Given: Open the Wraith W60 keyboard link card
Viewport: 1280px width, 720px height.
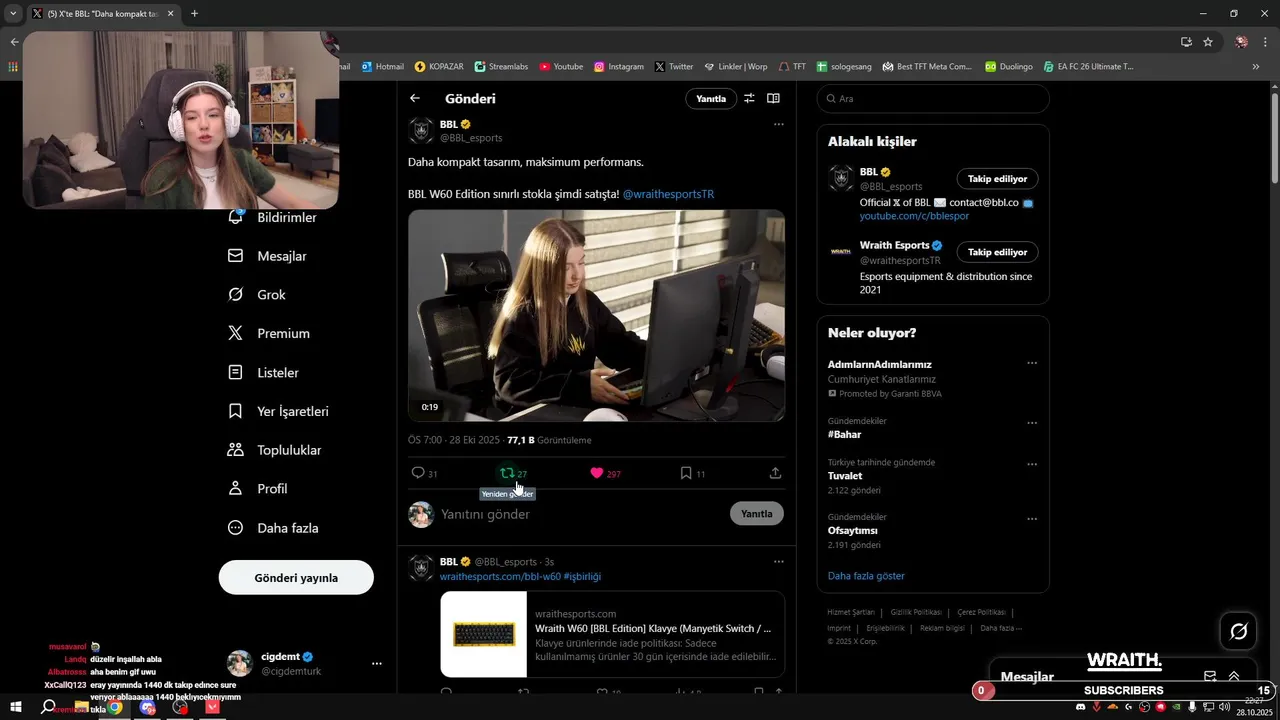Looking at the screenshot, I should point(612,634).
